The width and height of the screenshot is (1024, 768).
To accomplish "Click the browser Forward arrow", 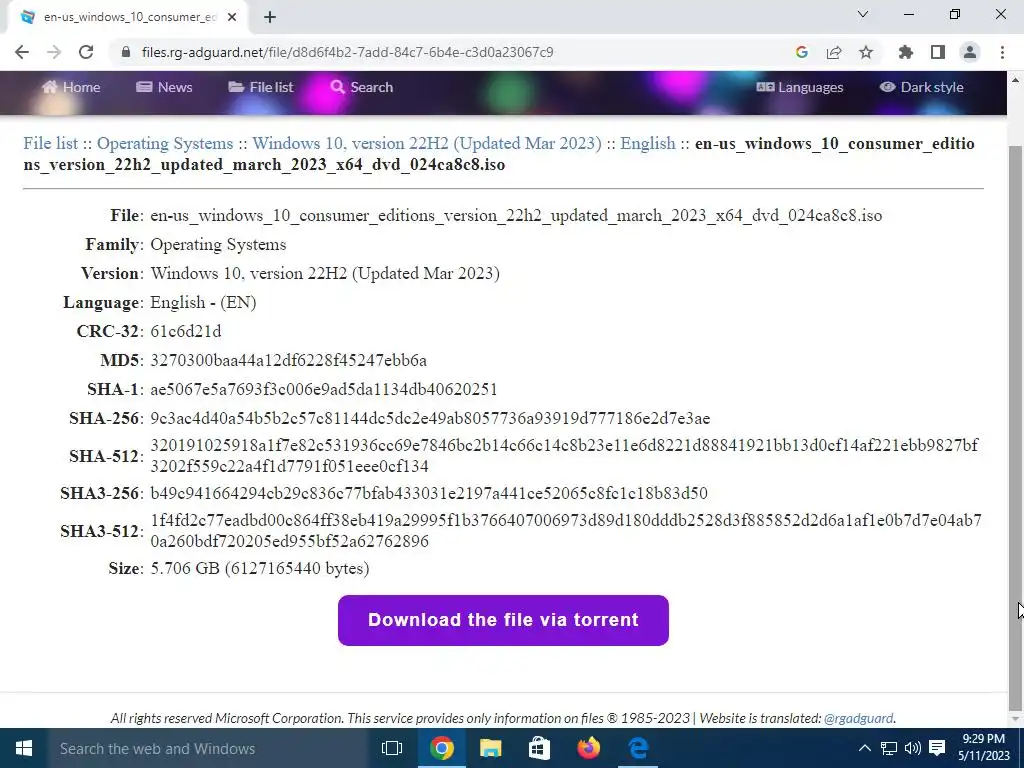I will point(54,52).
